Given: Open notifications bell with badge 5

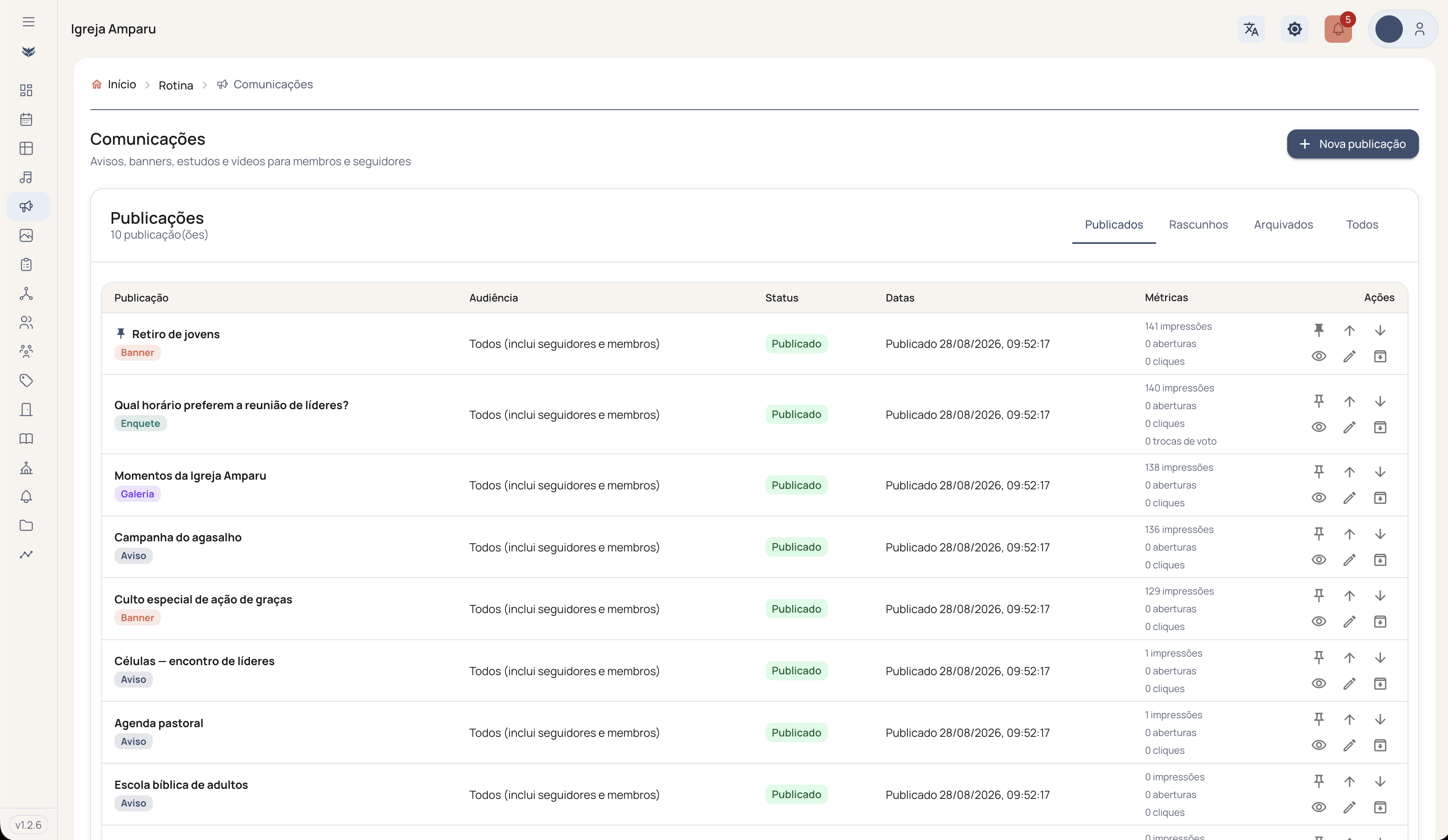Looking at the screenshot, I should pyautogui.click(x=1338, y=29).
